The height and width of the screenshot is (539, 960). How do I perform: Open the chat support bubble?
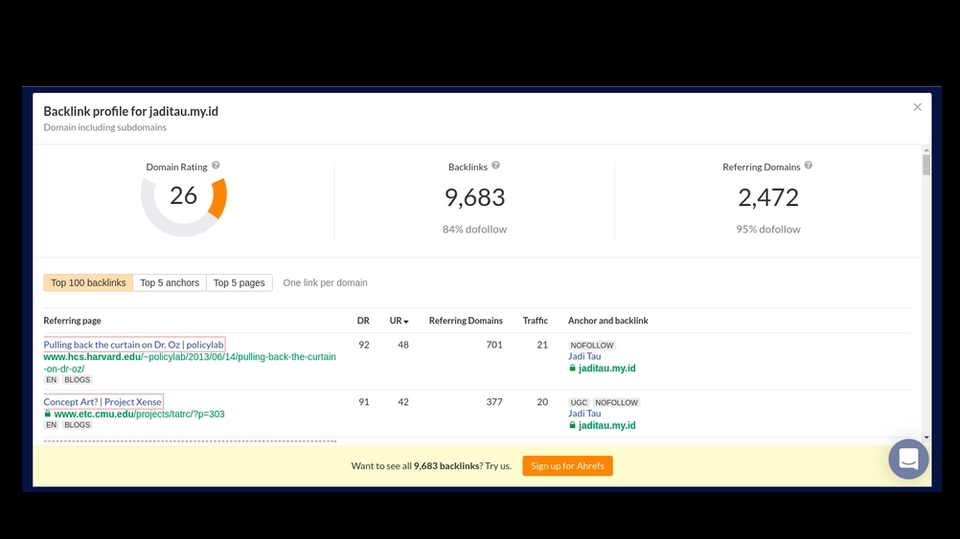coord(909,459)
